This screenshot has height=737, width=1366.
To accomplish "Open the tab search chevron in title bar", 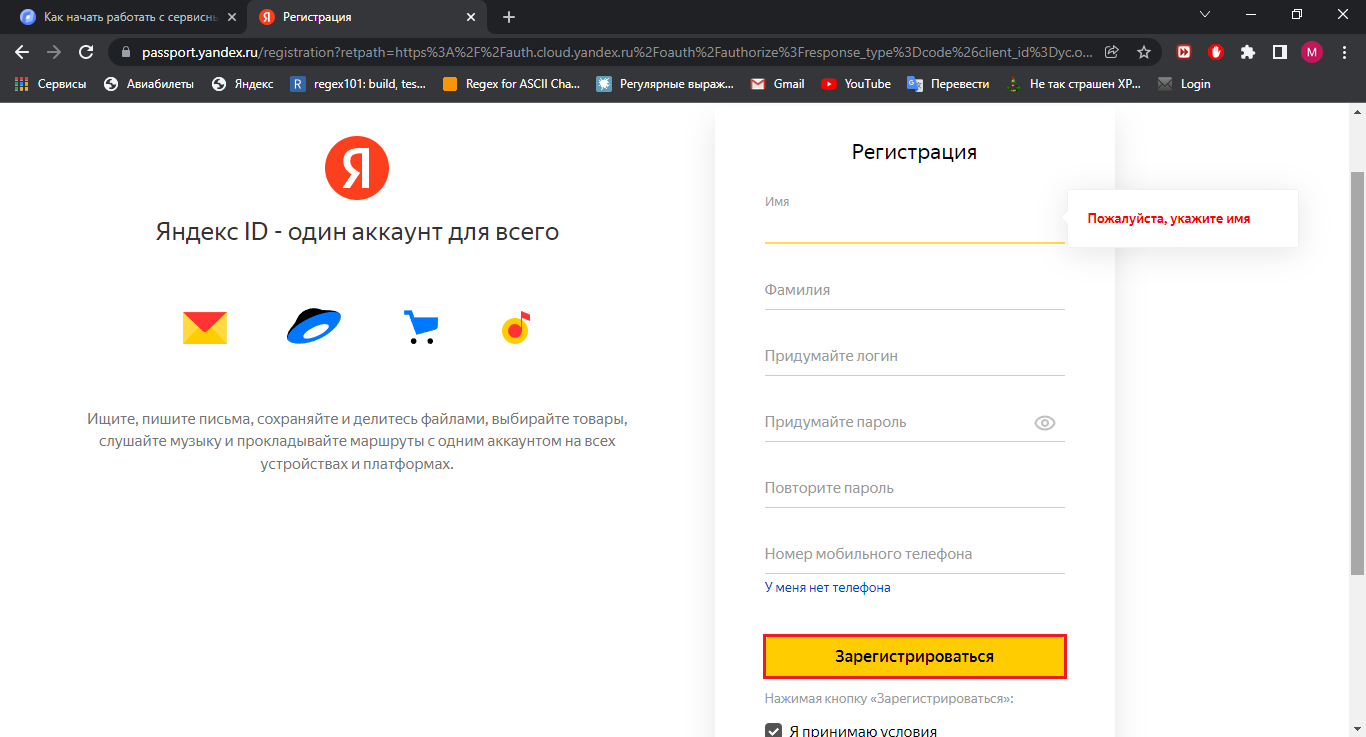I will click(1205, 15).
